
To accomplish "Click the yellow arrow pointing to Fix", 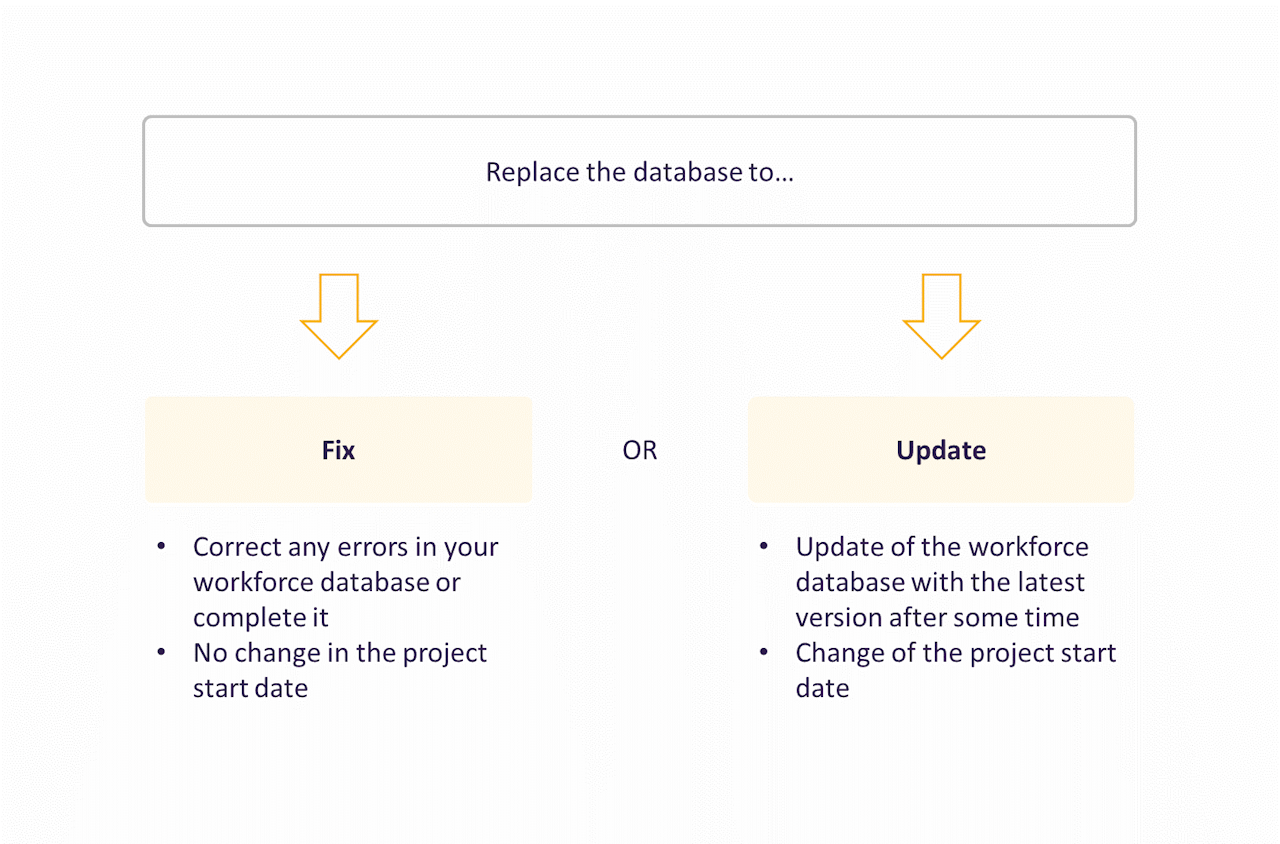I will [339, 316].
